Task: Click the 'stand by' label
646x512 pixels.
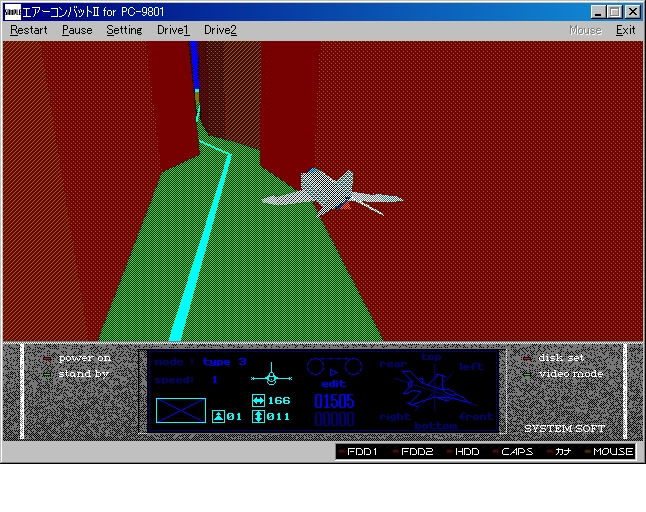Action: (x=84, y=374)
